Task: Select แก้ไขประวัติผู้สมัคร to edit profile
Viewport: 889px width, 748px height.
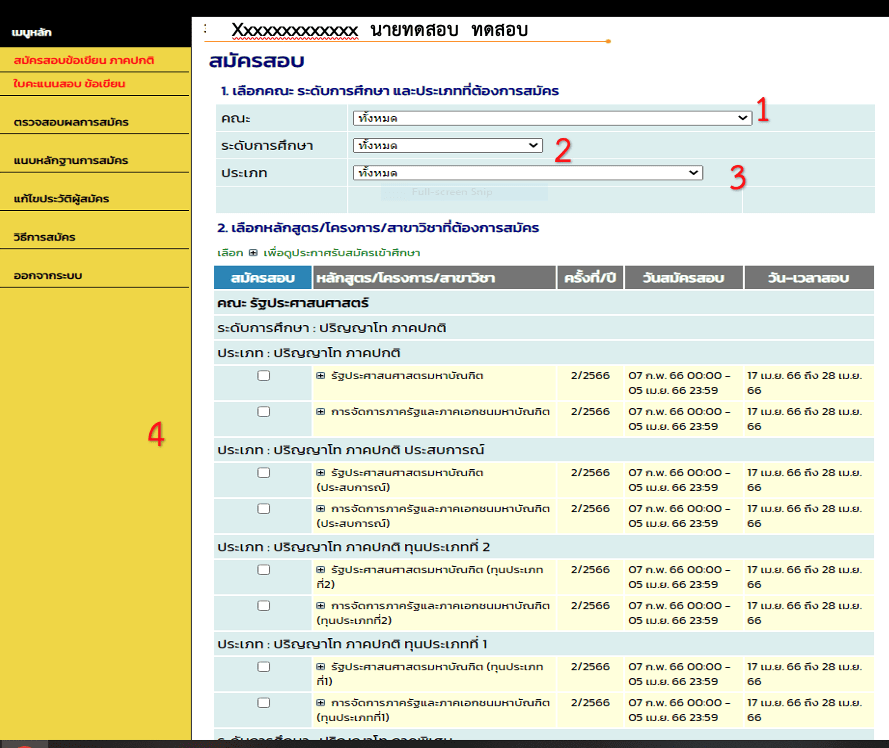Action: [70, 200]
